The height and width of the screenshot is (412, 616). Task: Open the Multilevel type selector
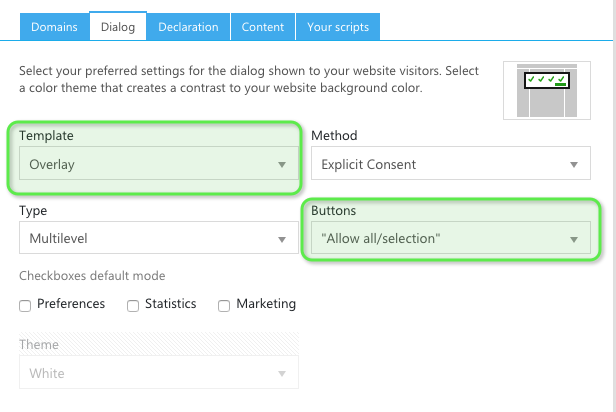pos(158,239)
